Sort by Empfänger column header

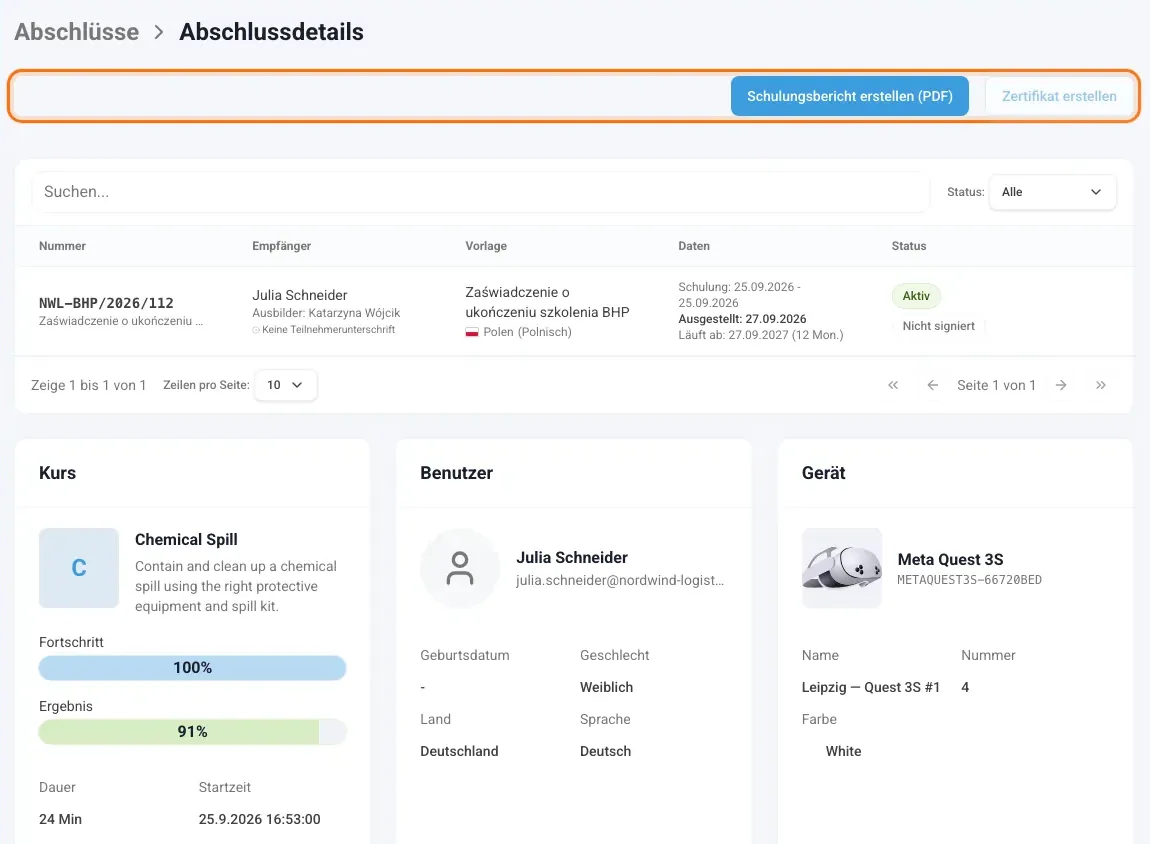click(282, 246)
